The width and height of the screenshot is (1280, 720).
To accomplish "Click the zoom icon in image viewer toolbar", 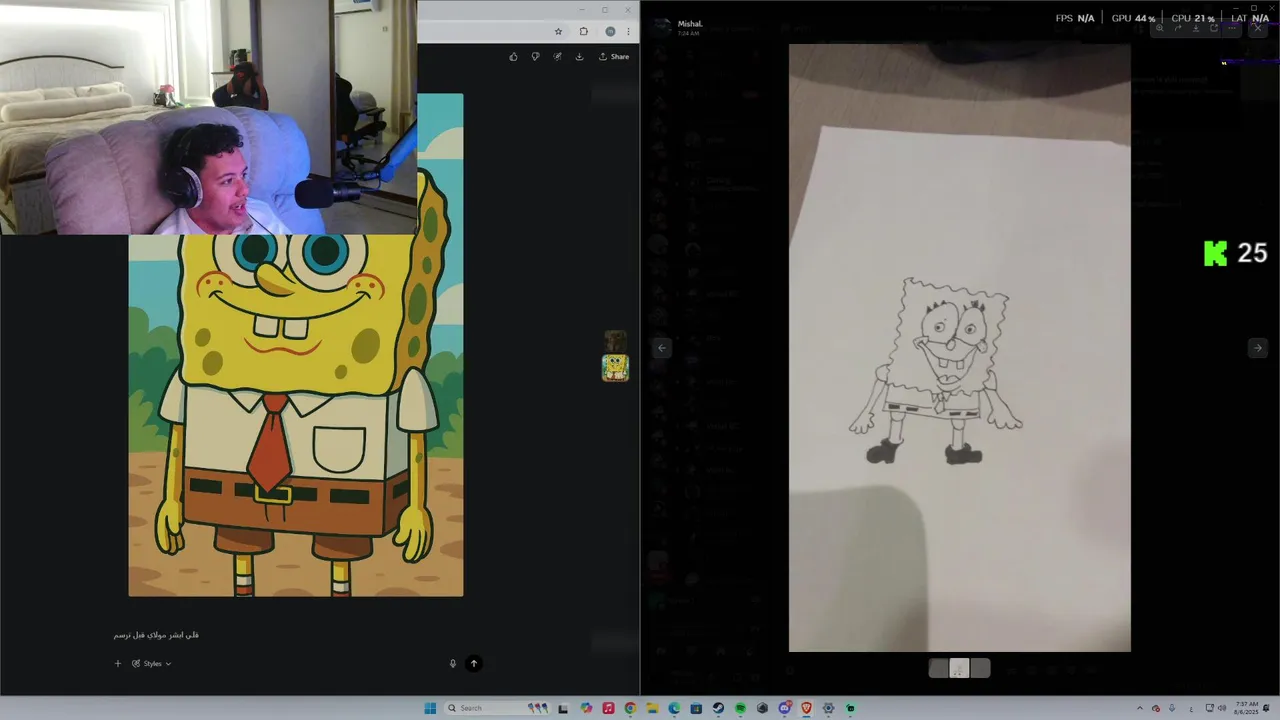I will click(1159, 28).
